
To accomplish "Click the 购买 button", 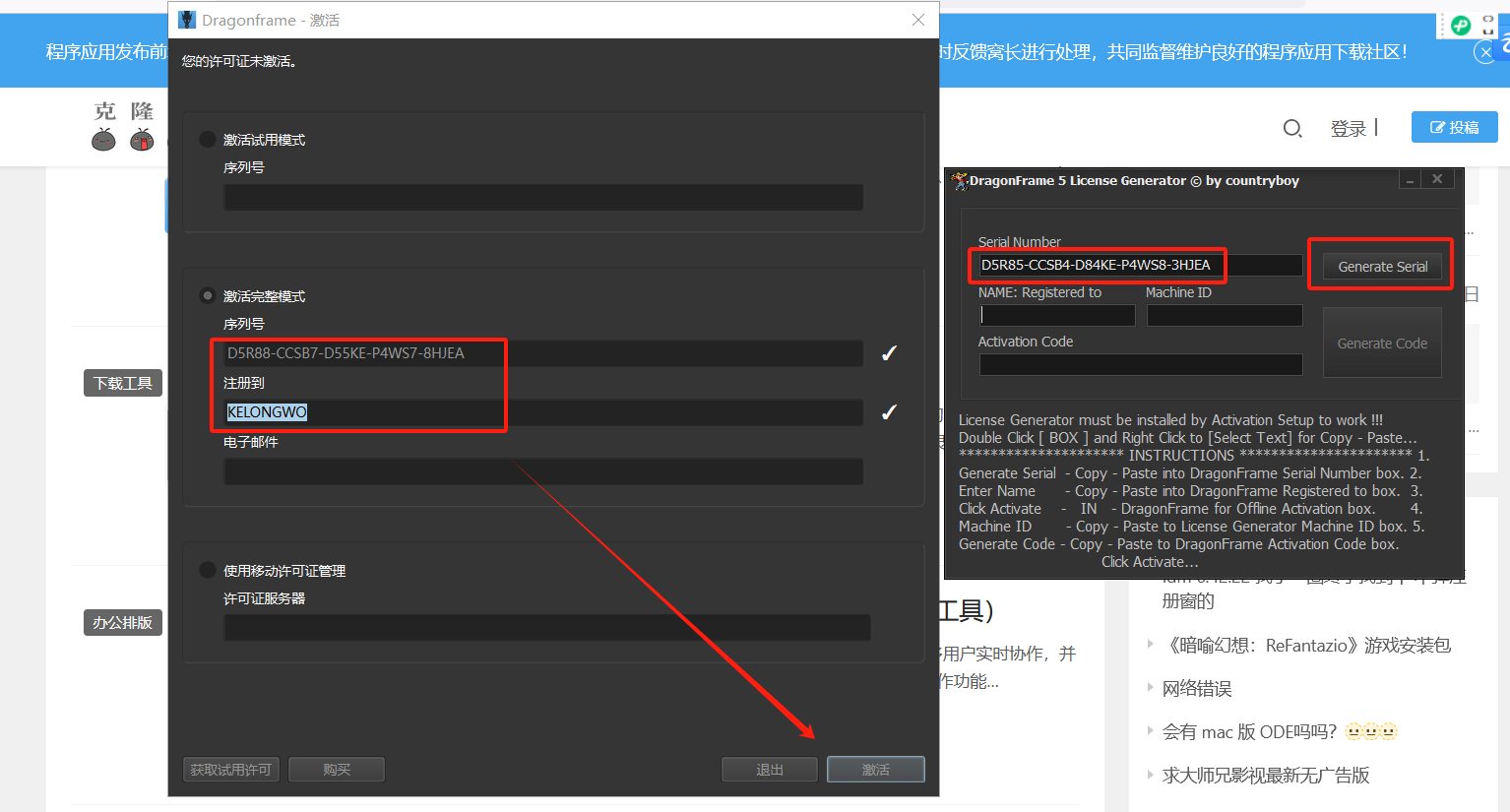I will coord(337,770).
